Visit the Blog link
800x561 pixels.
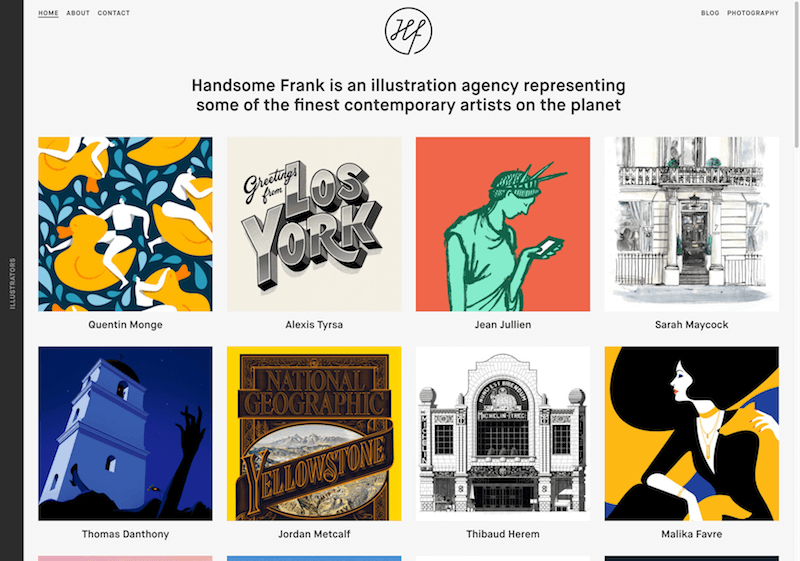pyautogui.click(x=710, y=13)
